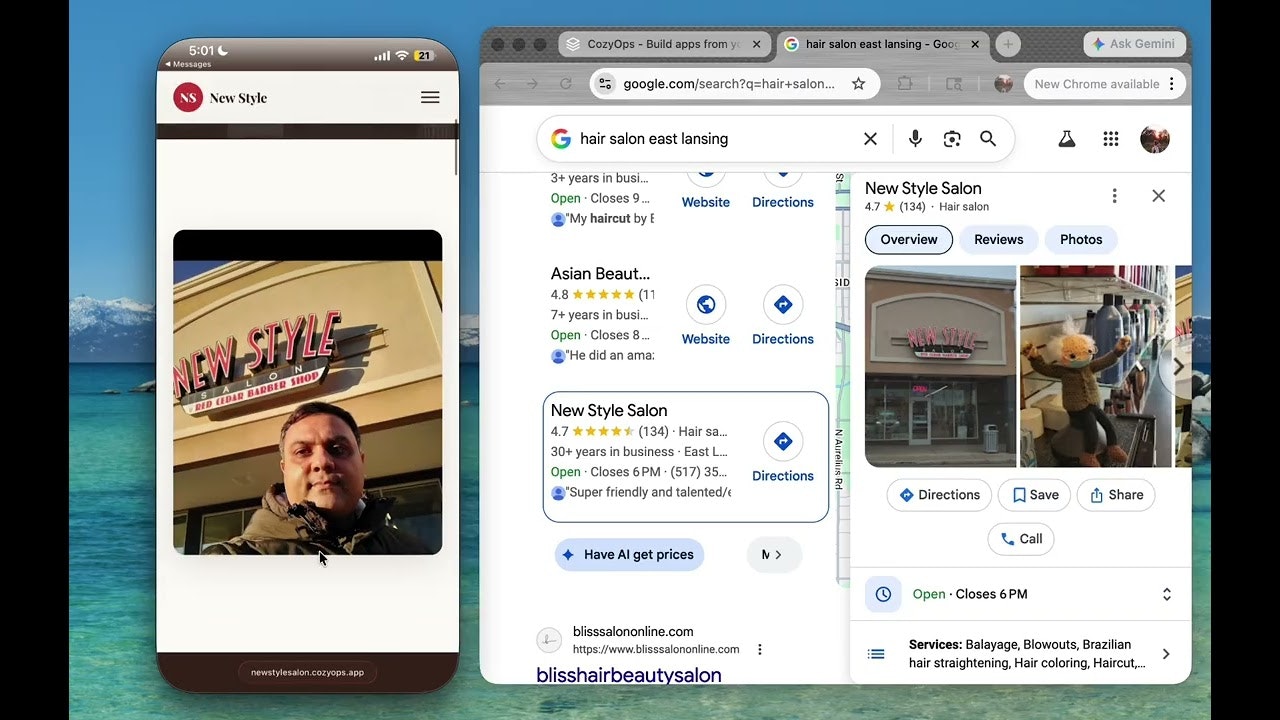Click the Ask Gemini button
Viewport: 1280px width, 720px height.
point(1135,44)
